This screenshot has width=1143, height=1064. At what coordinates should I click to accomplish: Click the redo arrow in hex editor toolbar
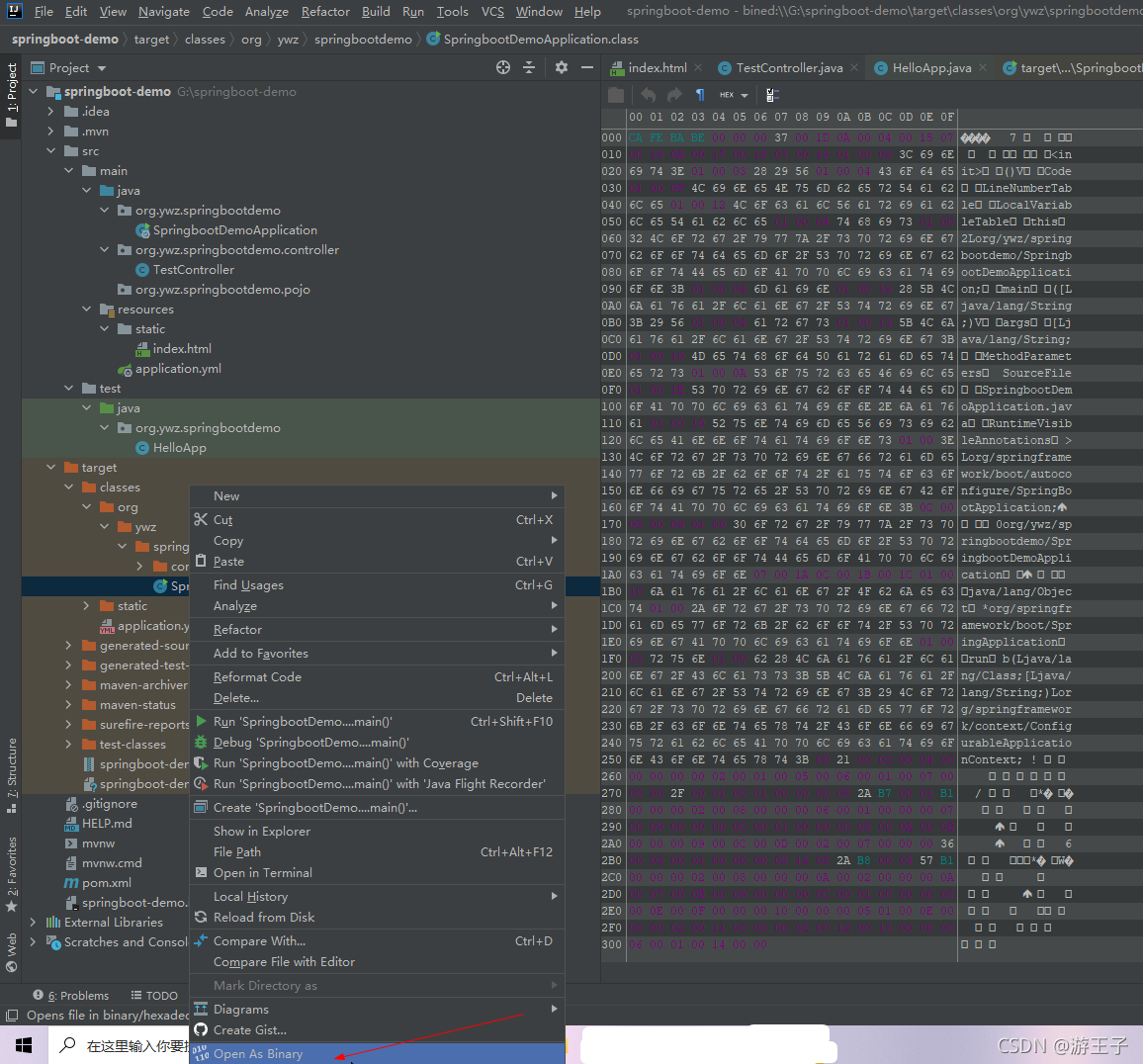point(674,95)
